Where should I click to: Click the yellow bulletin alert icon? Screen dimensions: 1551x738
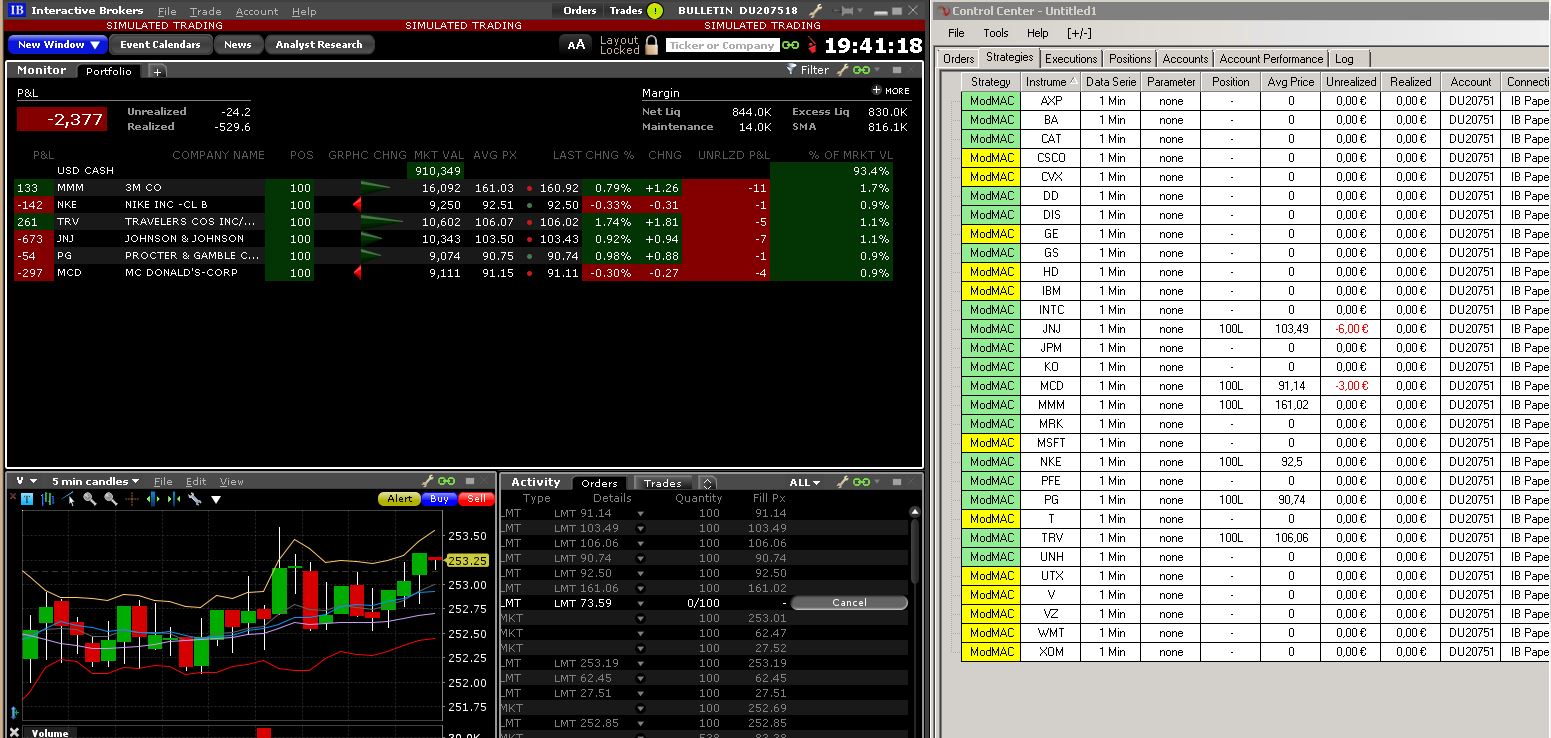tap(655, 11)
